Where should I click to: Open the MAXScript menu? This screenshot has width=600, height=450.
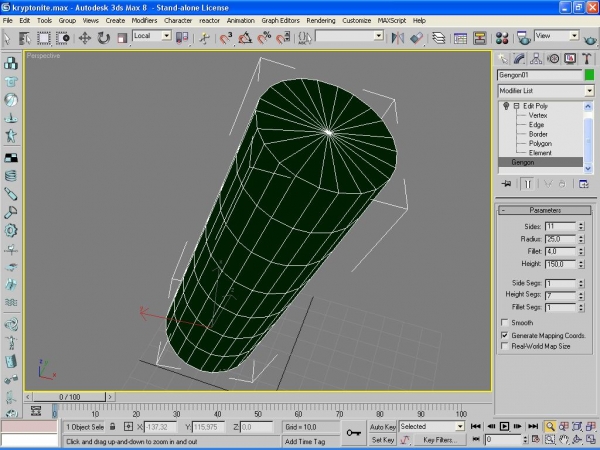(392, 21)
